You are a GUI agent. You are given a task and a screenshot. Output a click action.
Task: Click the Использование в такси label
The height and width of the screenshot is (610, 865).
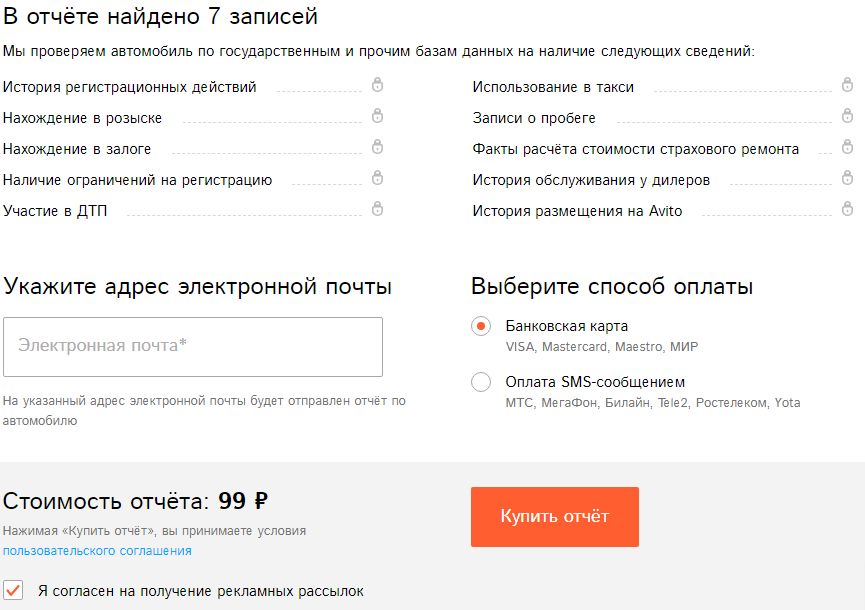point(553,87)
